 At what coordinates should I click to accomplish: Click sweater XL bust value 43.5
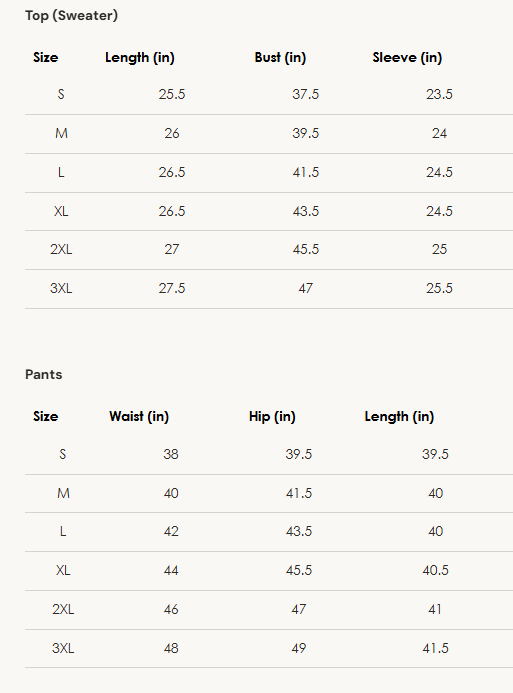click(x=305, y=211)
